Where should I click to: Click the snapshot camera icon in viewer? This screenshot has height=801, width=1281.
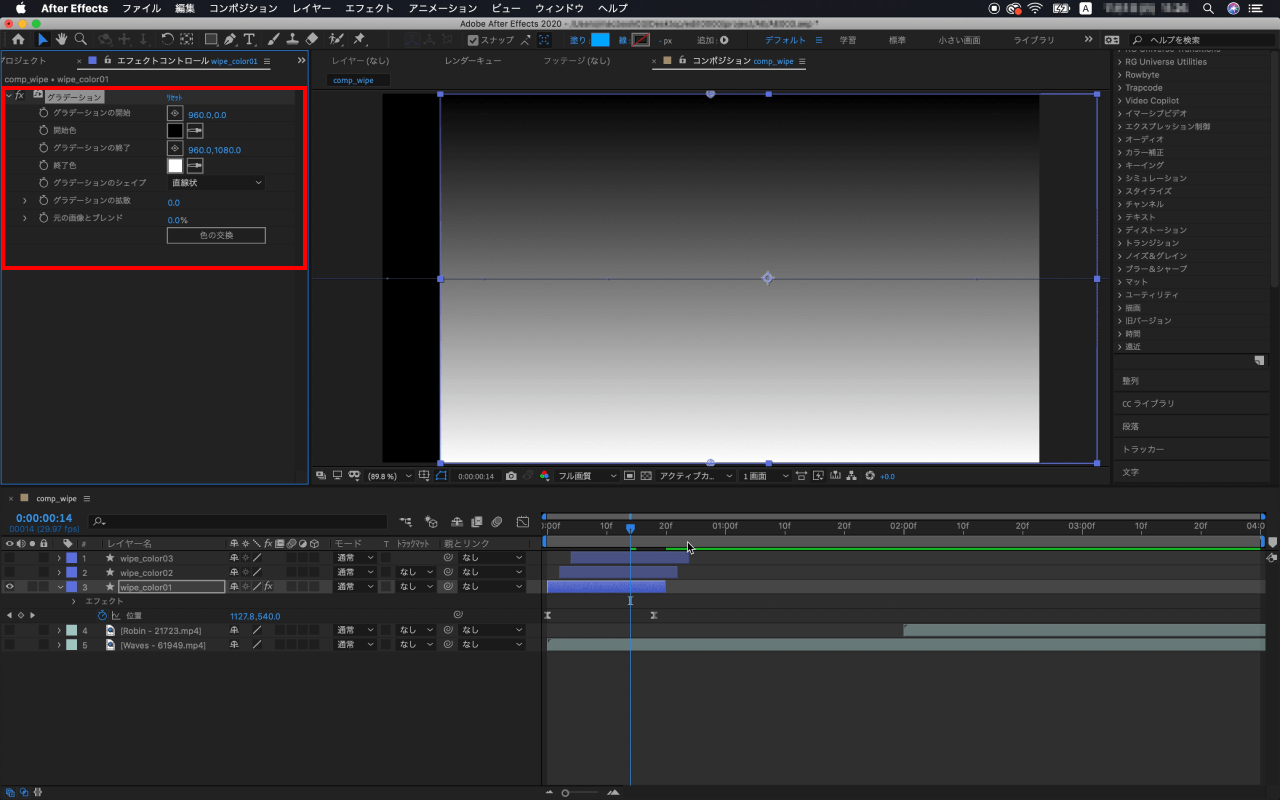pos(511,476)
